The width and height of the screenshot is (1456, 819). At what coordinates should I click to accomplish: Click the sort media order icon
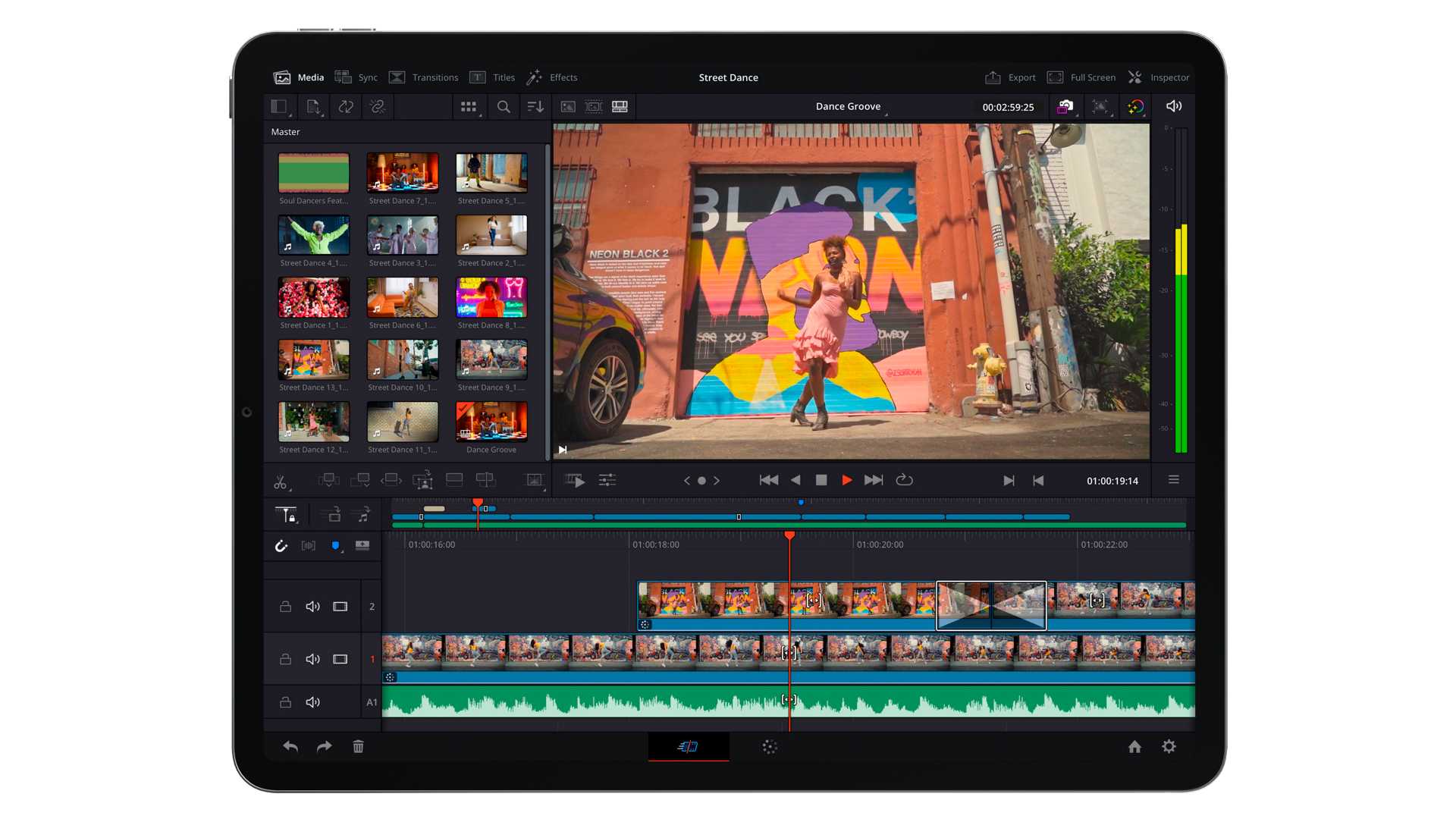pos(535,107)
